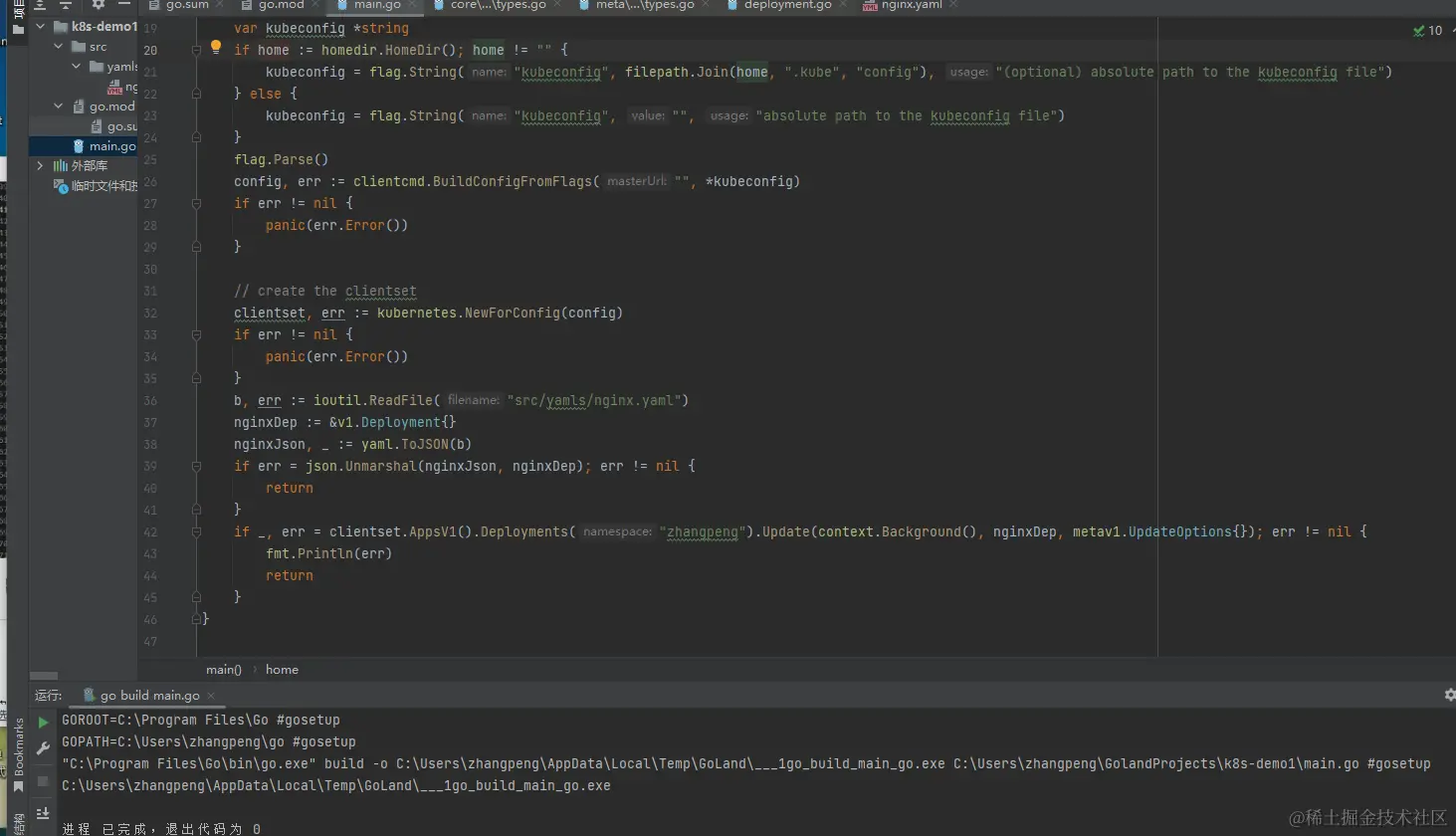Fold the if err block at line 27

(x=196, y=203)
